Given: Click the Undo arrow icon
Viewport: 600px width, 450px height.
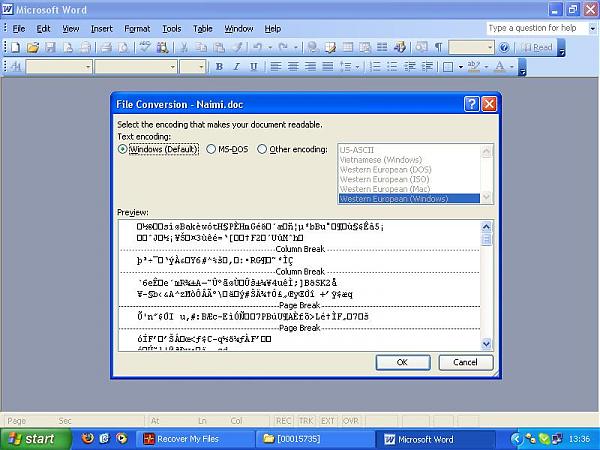Looking at the screenshot, I should pyautogui.click(x=258, y=47).
